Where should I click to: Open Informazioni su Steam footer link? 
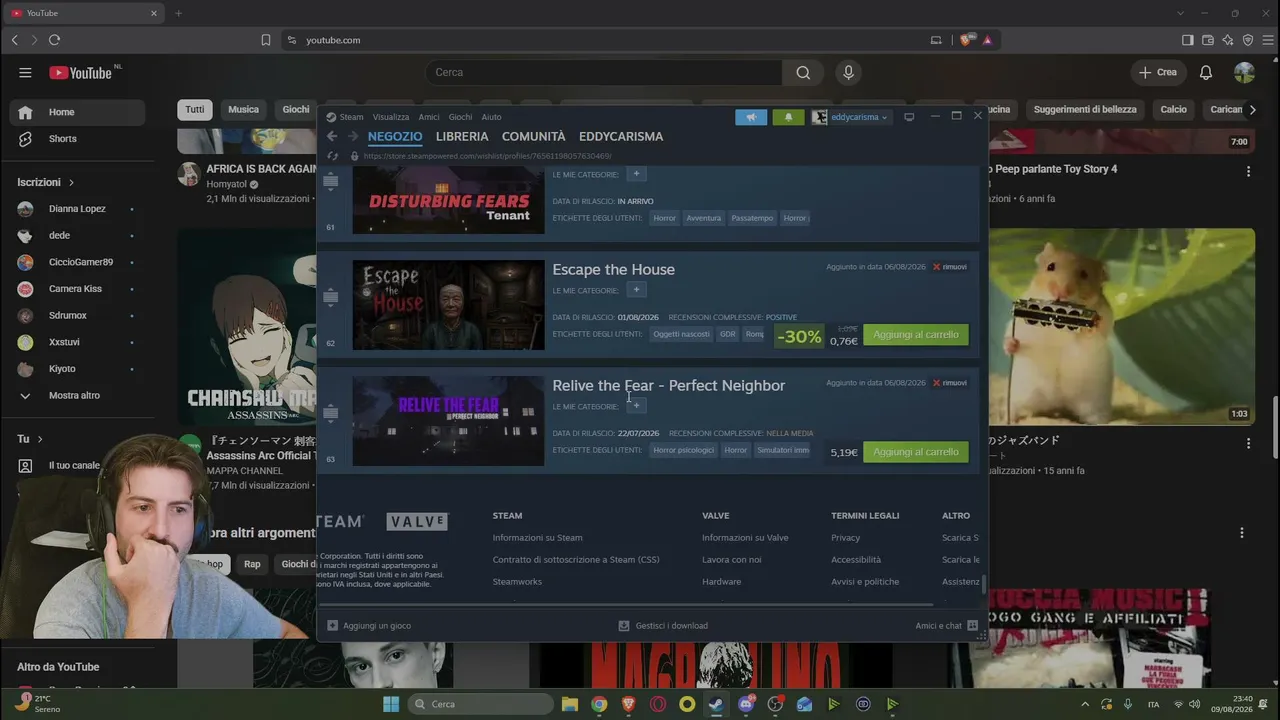[x=537, y=538]
